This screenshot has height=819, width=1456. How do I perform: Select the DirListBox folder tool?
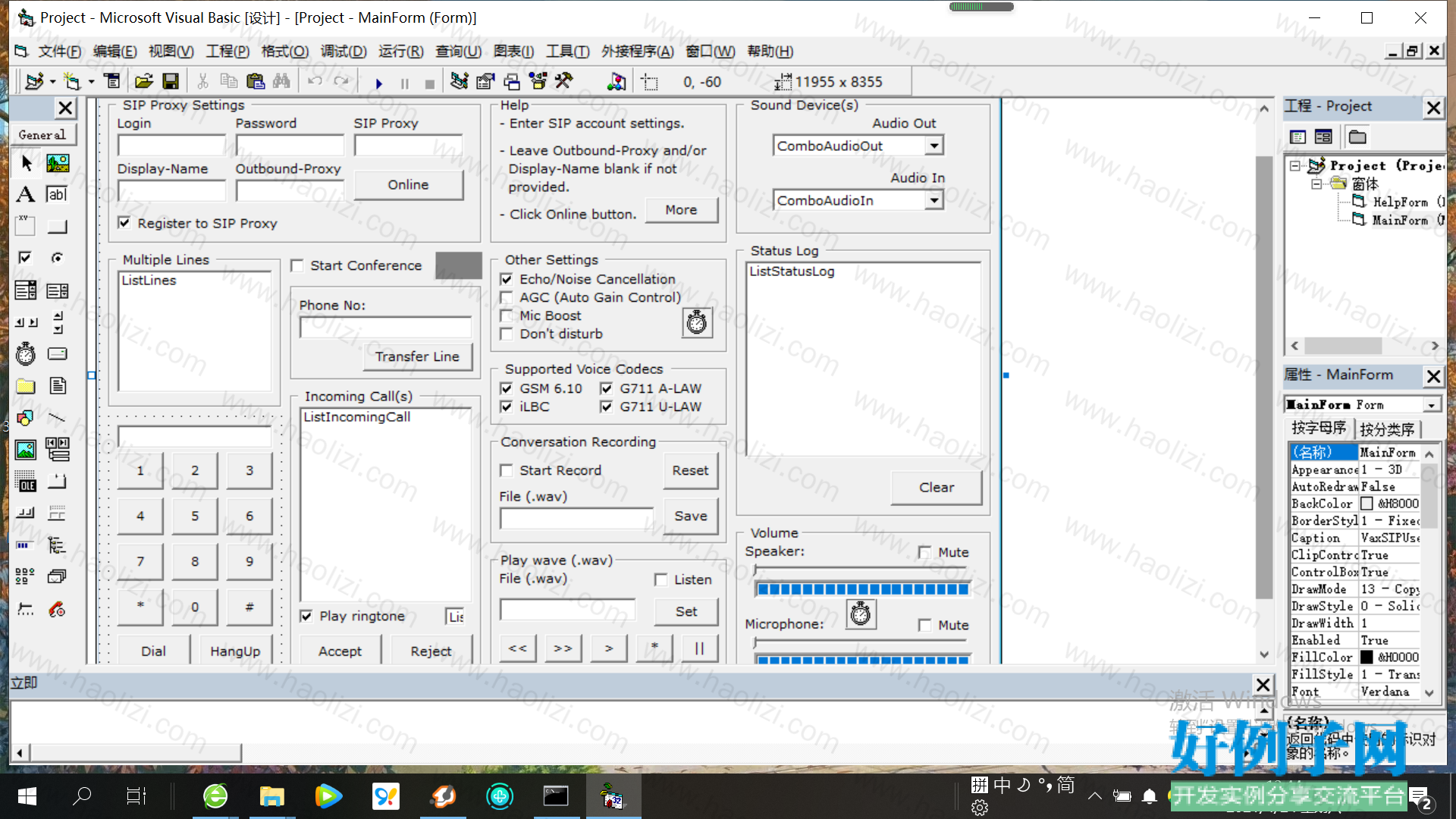(26, 385)
